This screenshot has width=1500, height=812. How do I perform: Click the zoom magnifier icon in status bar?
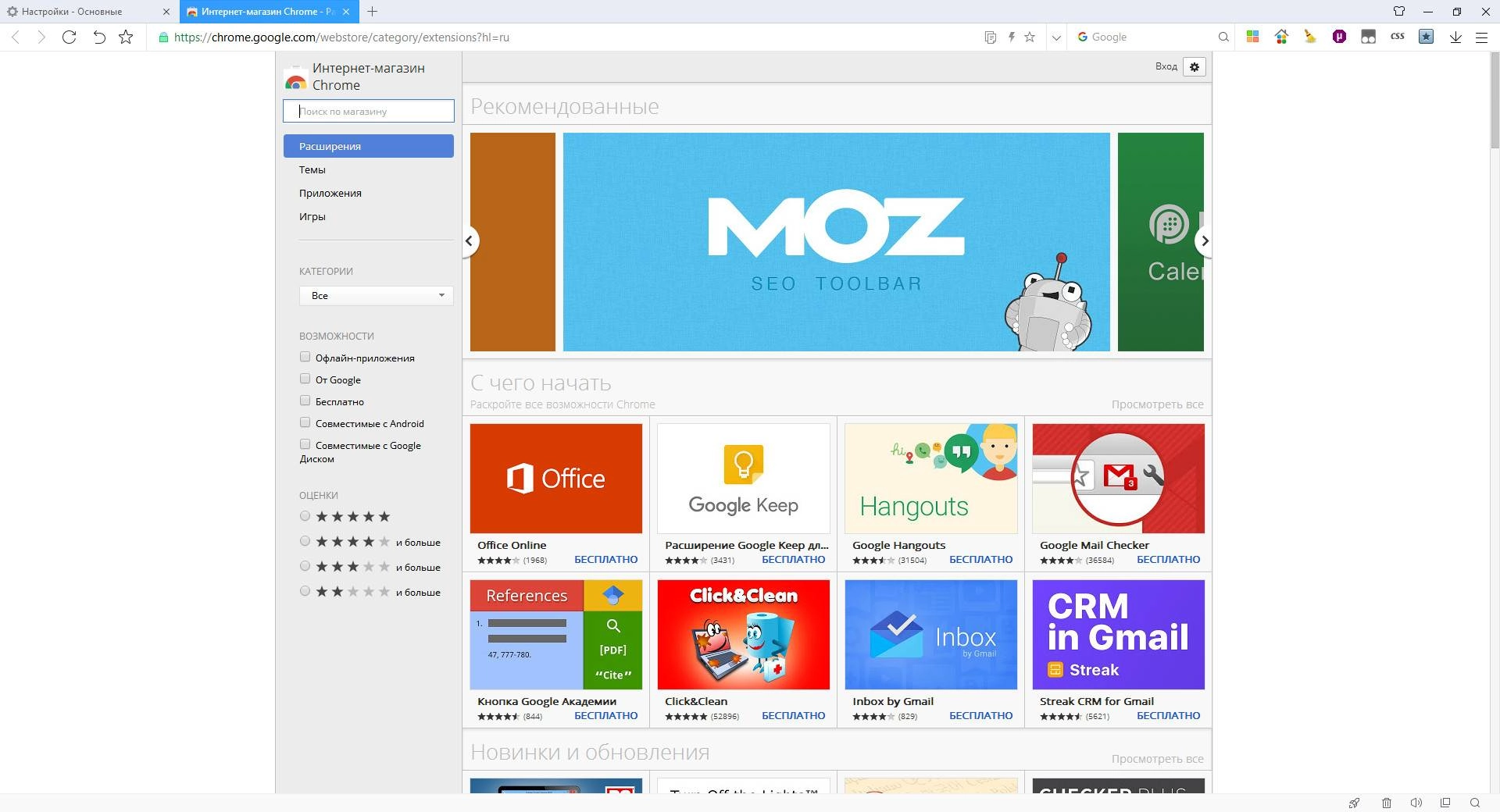[1475, 803]
